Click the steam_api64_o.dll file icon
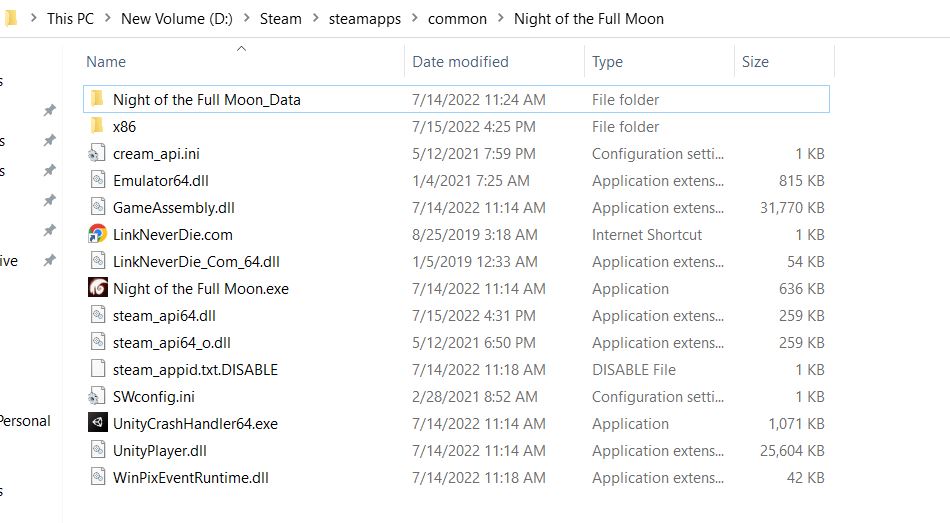Image resolution: width=950 pixels, height=523 pixels. click(97, 342)
